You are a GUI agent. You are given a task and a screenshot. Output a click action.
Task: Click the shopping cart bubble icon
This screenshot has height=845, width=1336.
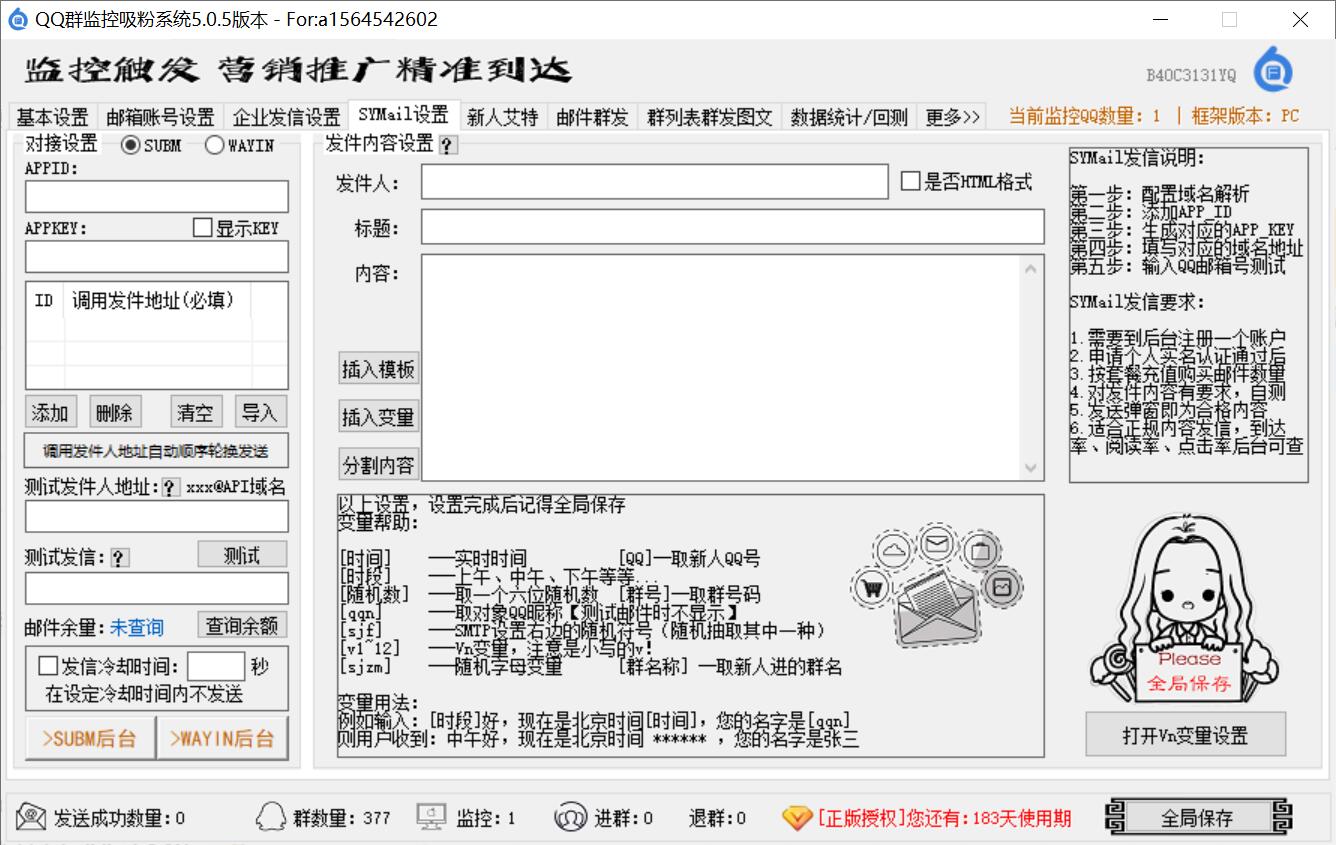pyautogui.click(x=873, y=588)
